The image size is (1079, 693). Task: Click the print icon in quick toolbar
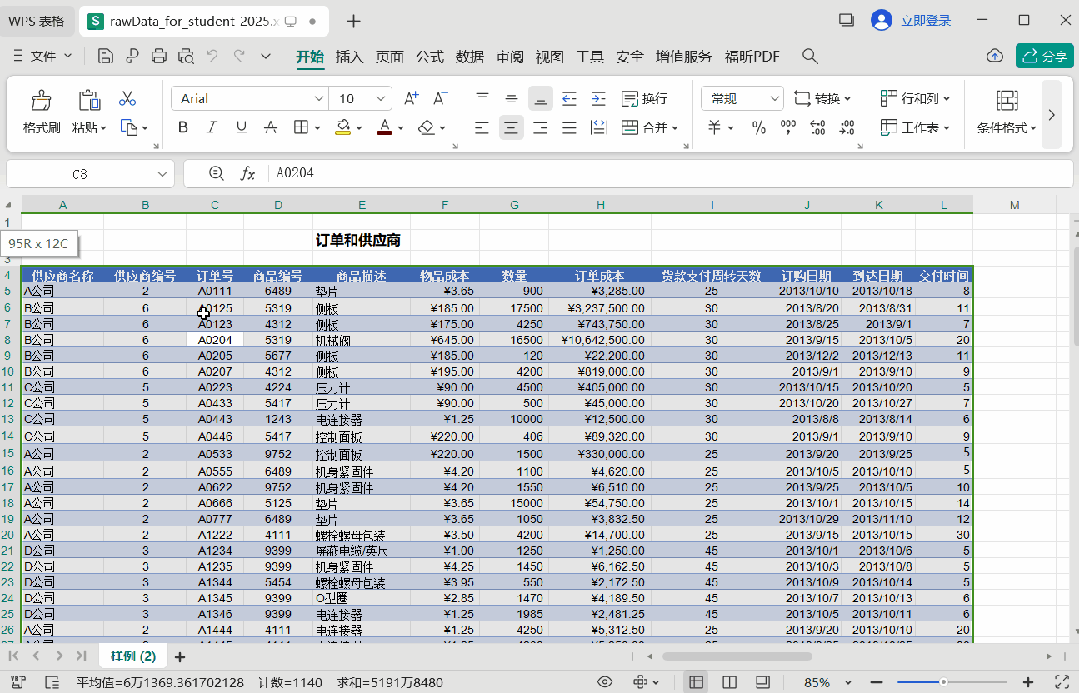pyautogui.click(x=159, y=56)
